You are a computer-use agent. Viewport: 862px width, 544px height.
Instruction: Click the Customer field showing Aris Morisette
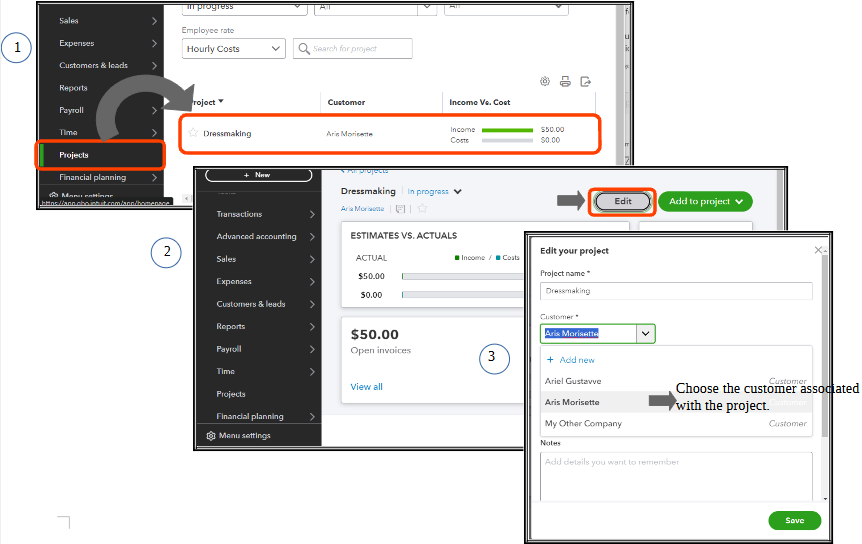coord(589,334)
